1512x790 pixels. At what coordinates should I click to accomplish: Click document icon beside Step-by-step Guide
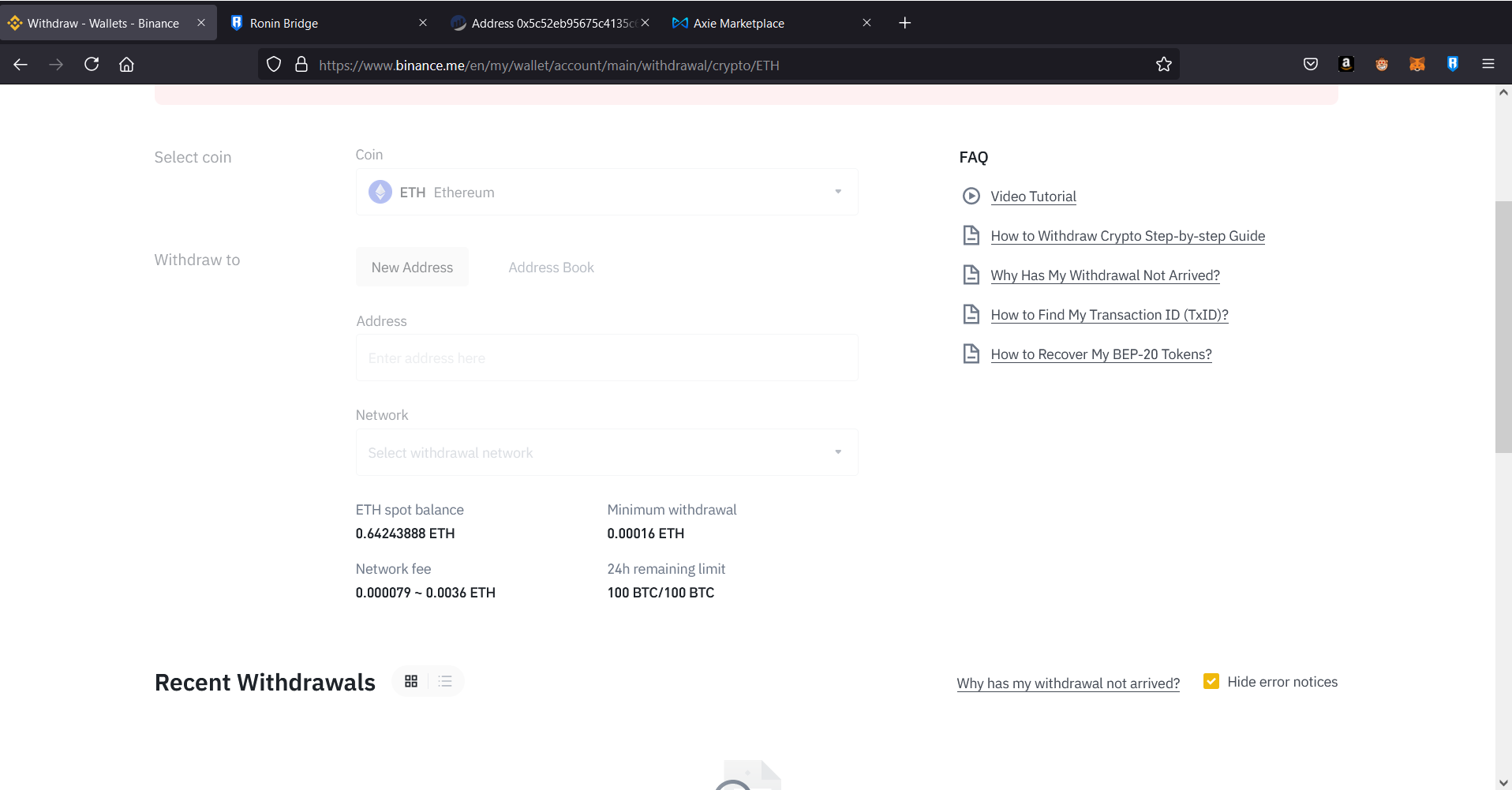click(x=971, y=235)
